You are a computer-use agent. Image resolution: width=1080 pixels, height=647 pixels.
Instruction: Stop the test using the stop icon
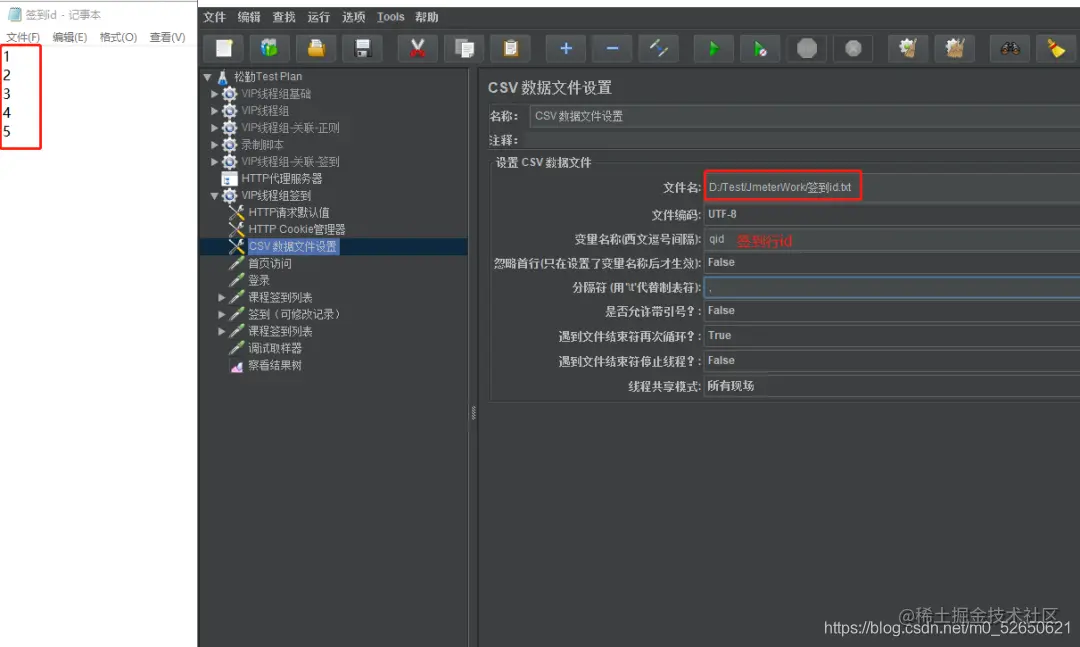pos(807,47)
